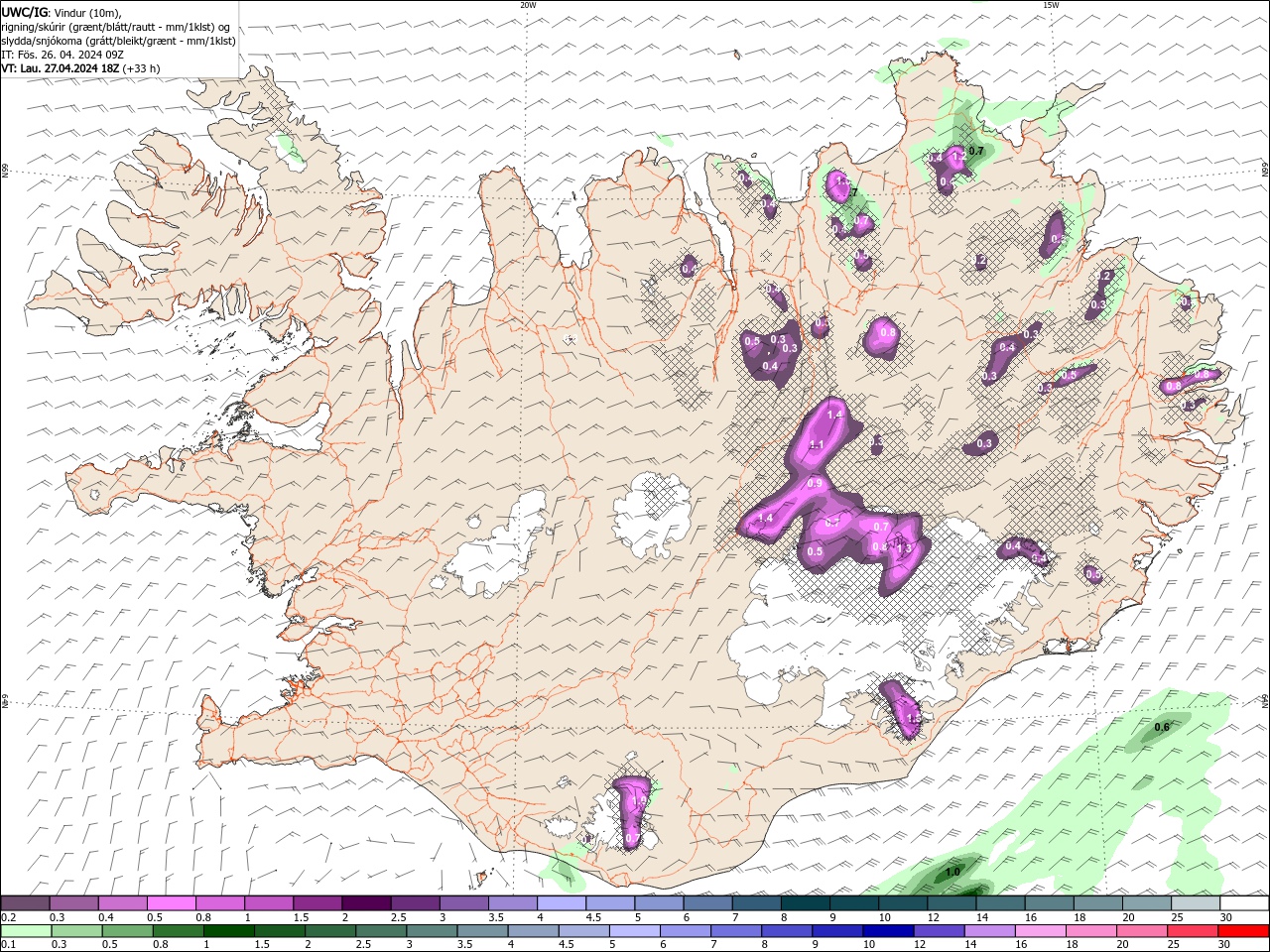The image size is (1270, 952).
Task: Click the '15W' longitude label
Action: click(x=1051, y=5)
